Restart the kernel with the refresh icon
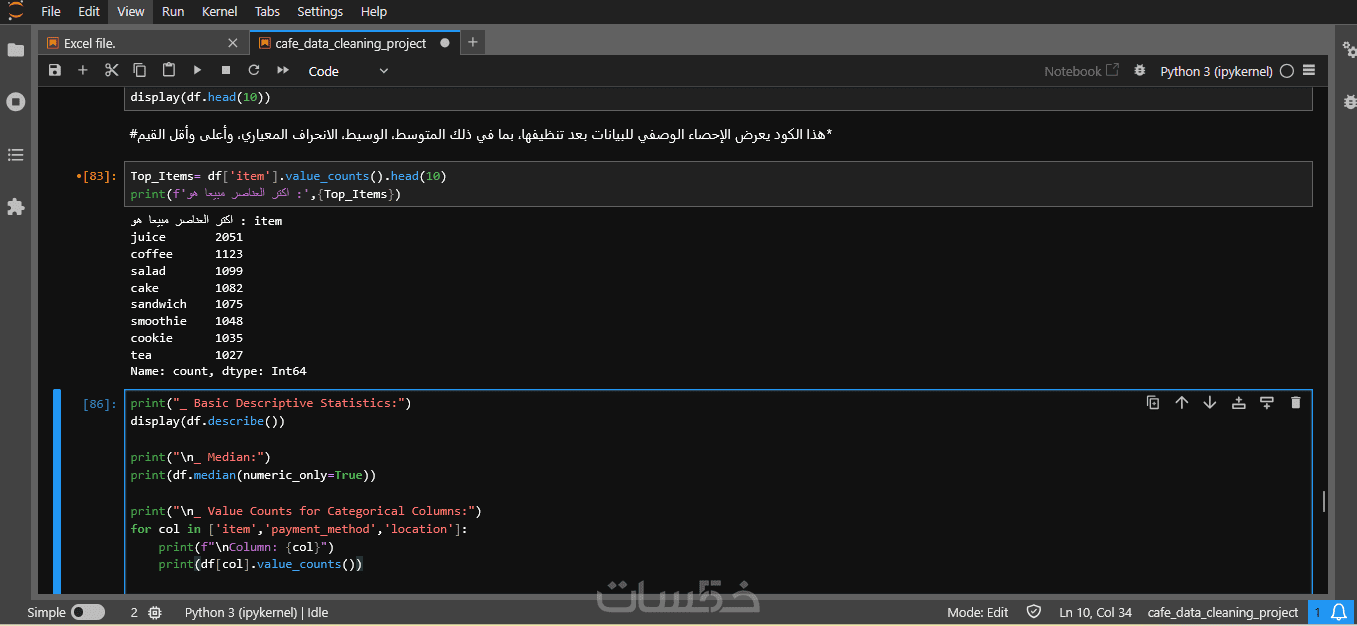Viewport: 1357px width, 626px height. click(254, 71)
